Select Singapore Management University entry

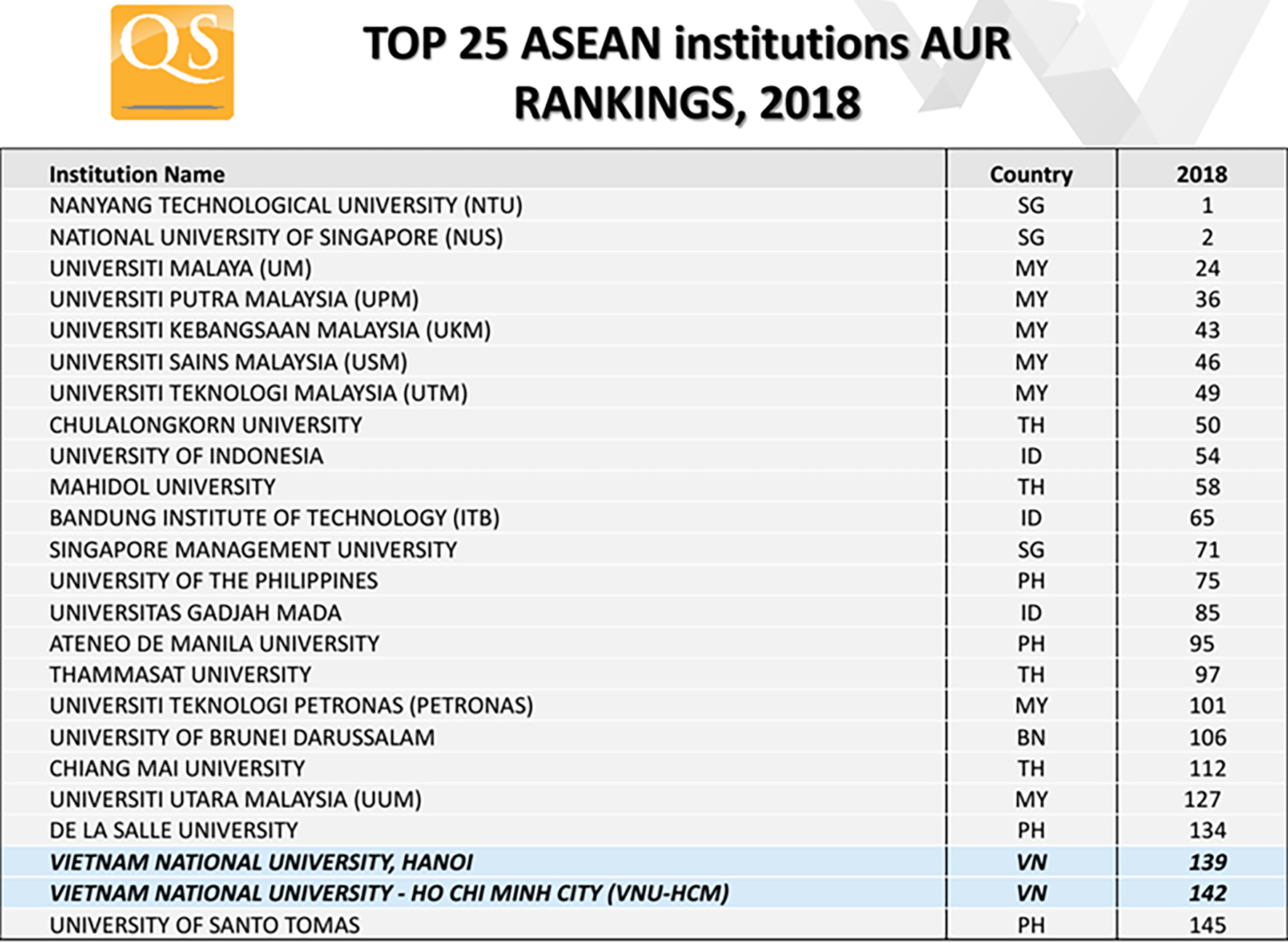[x=253, y=550]
